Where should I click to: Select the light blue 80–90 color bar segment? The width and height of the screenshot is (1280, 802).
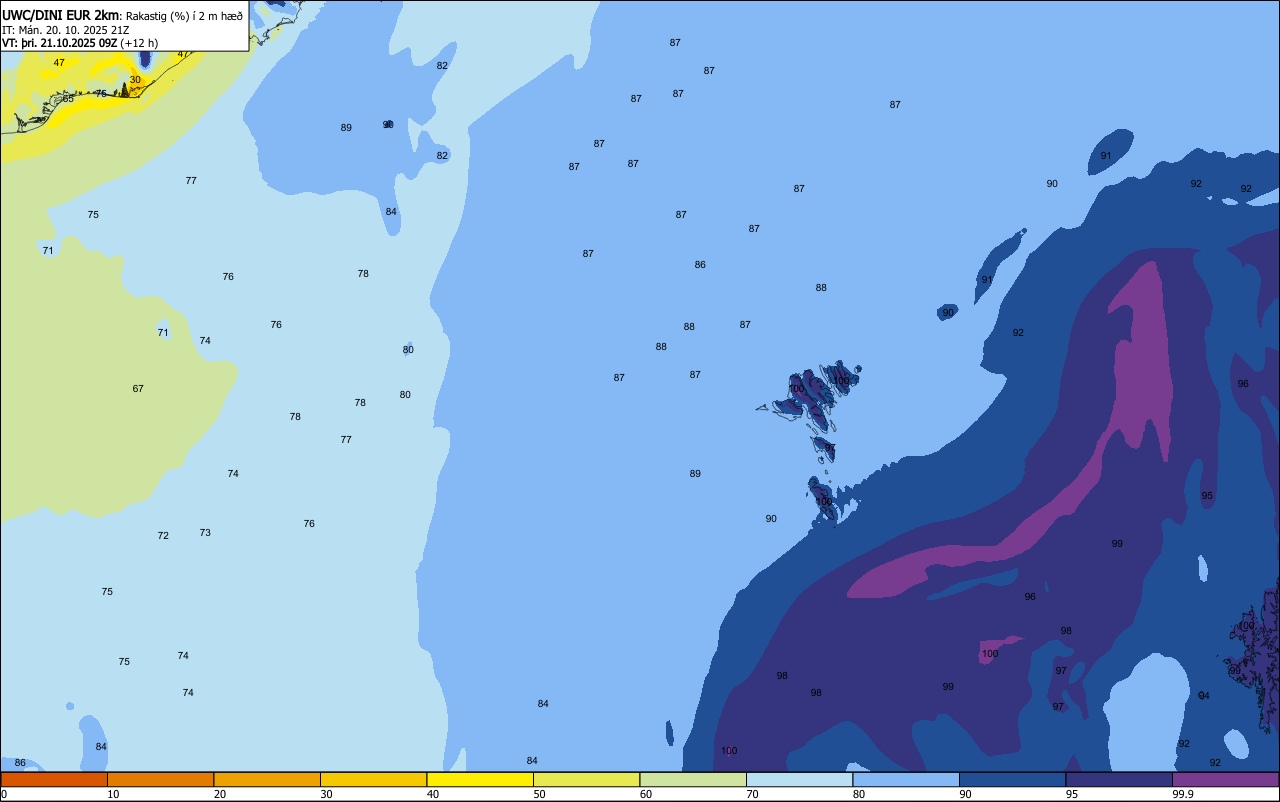(906, 779)
